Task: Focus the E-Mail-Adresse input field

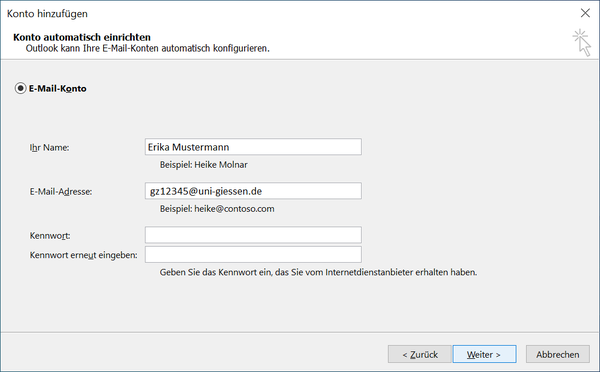Action: click(x=253, y=191)
